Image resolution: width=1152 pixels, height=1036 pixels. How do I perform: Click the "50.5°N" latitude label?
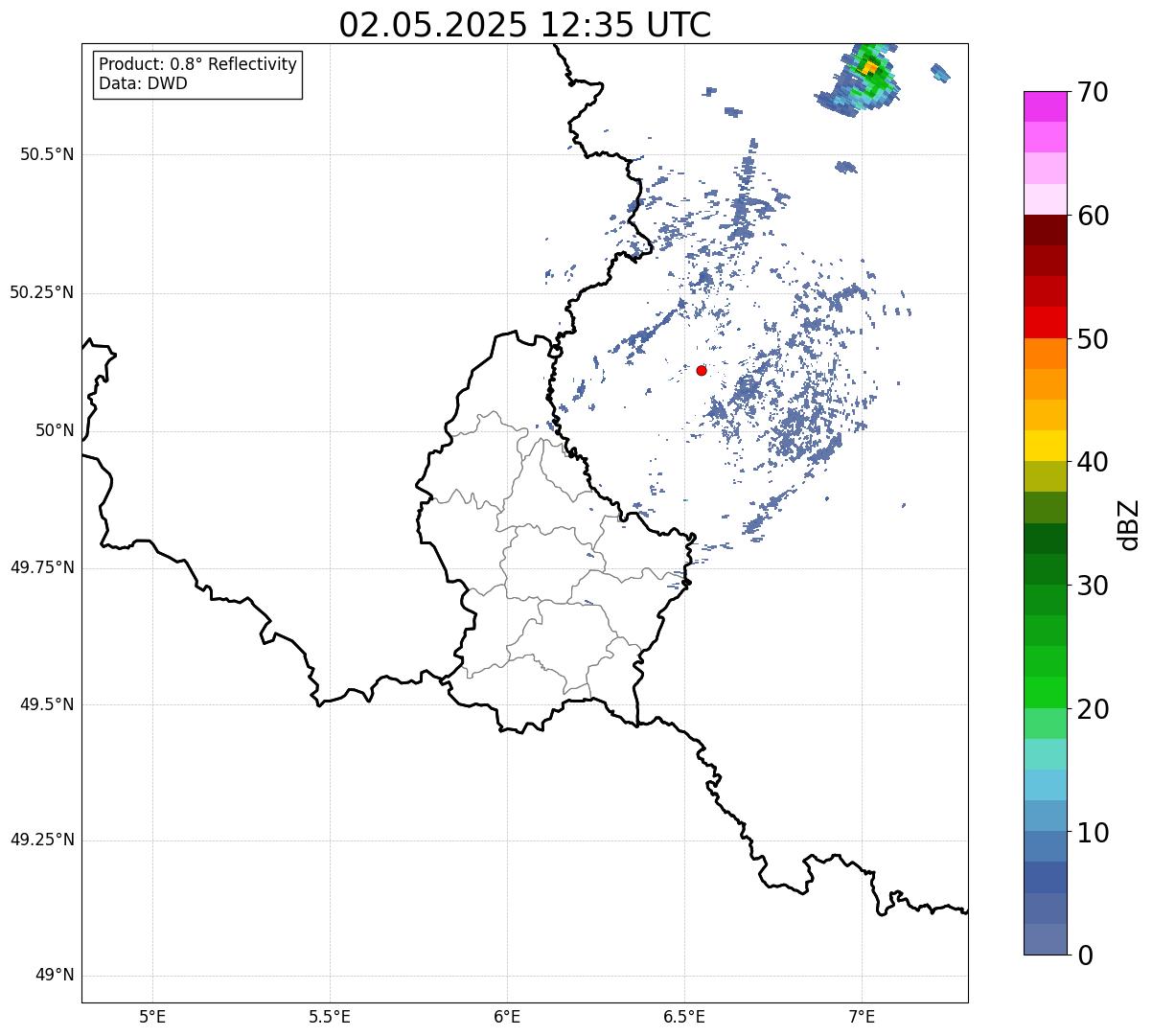47,154
